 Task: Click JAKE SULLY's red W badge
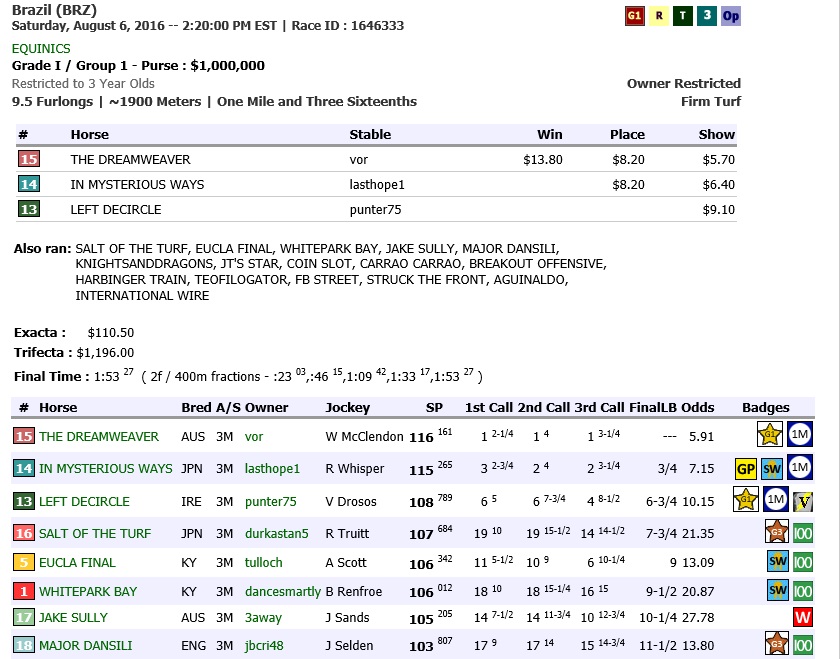803,617
